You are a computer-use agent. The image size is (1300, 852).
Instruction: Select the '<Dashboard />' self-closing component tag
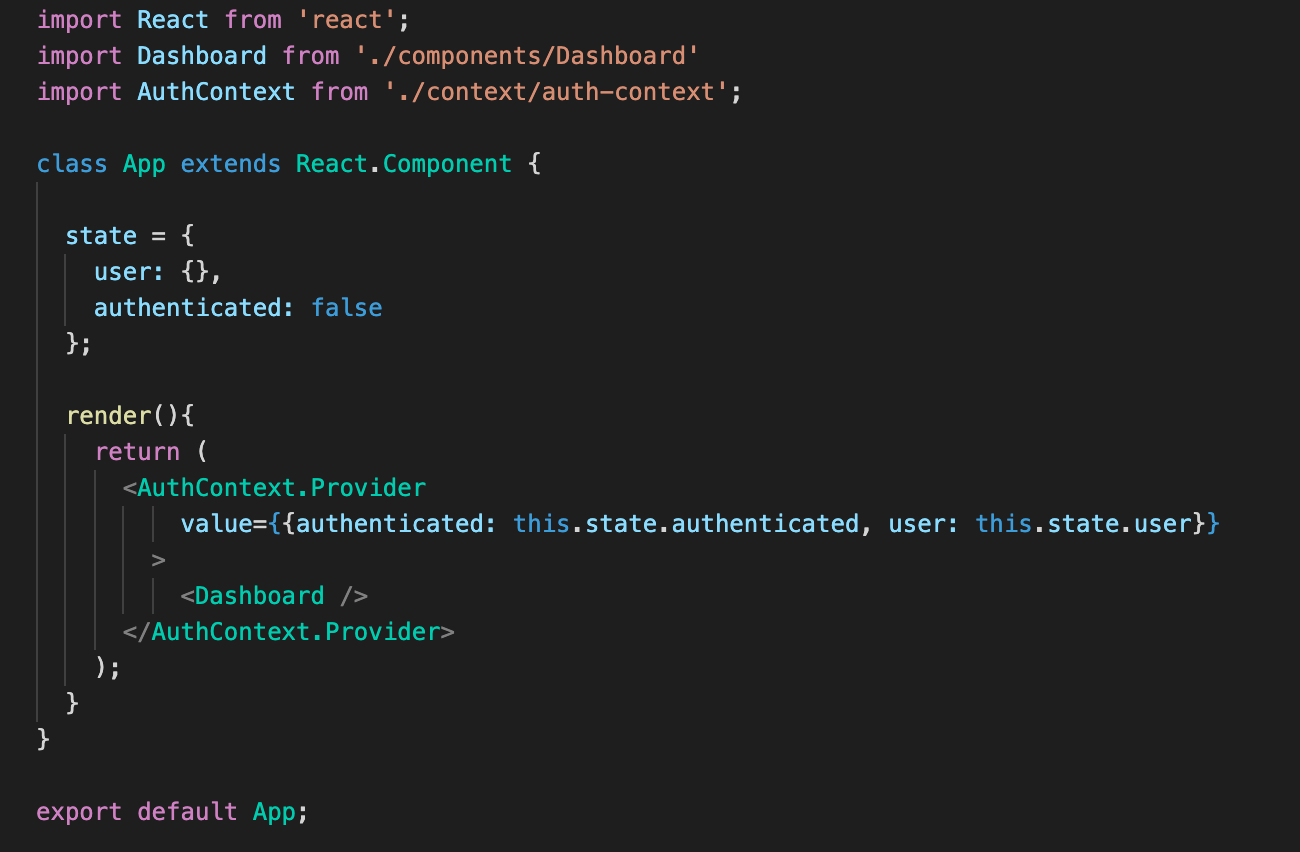click(277, 595)
